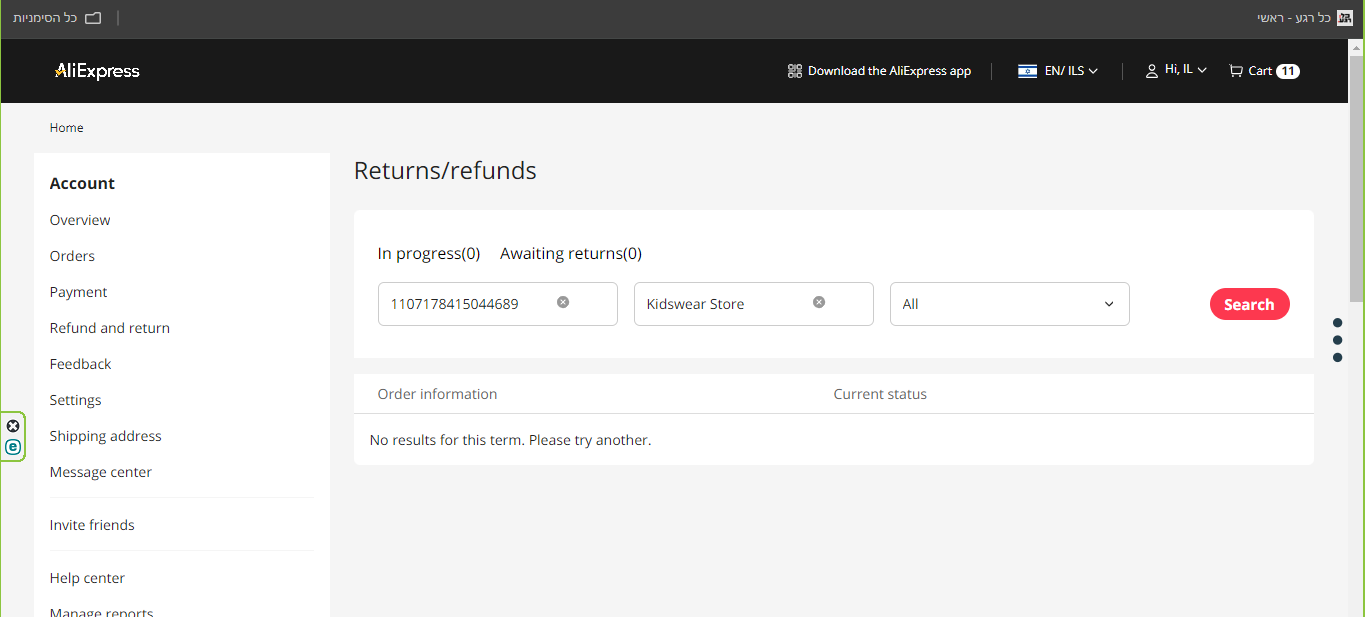
Task: Open the shopping cart icon
Action: coord(1236,71)
